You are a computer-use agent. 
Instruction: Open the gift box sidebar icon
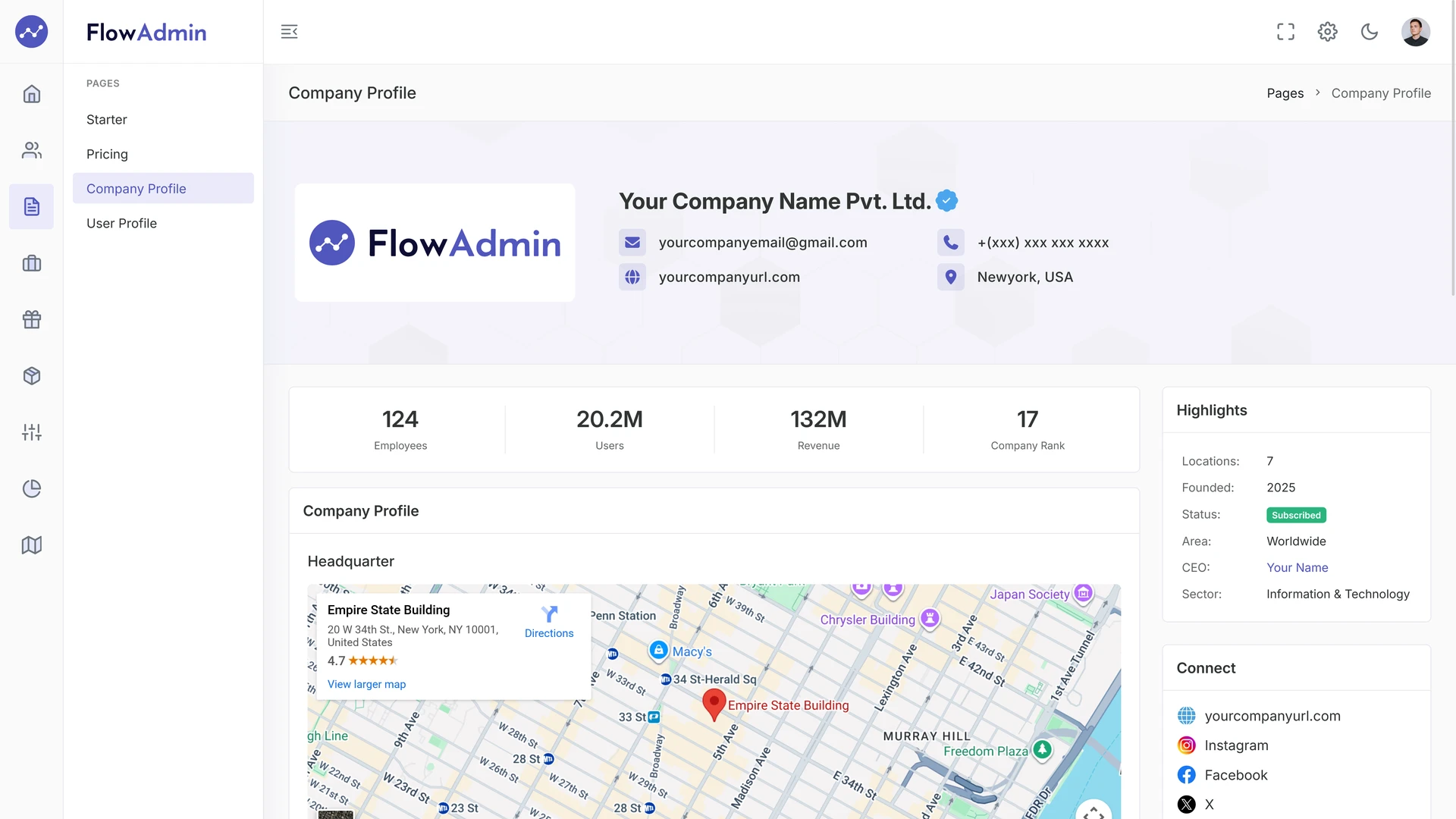tap(31, 319)
